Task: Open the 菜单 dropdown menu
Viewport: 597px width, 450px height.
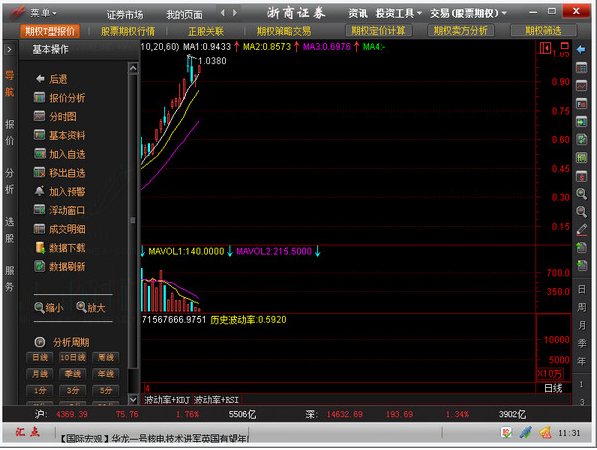Action: 43,13
